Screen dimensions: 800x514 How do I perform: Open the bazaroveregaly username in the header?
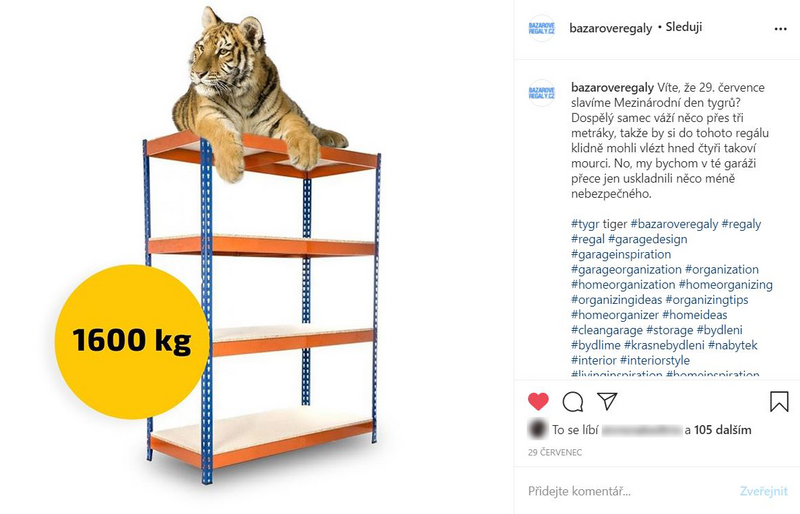611,28
